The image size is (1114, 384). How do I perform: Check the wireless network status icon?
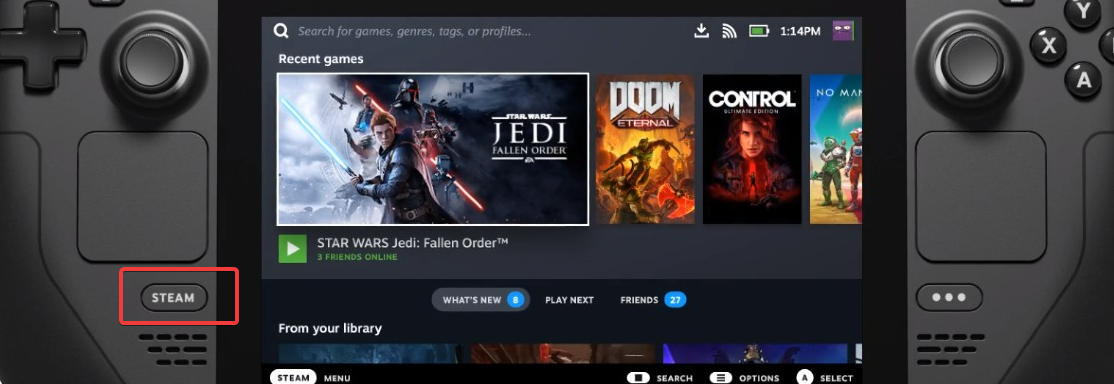tap(729, 31)
